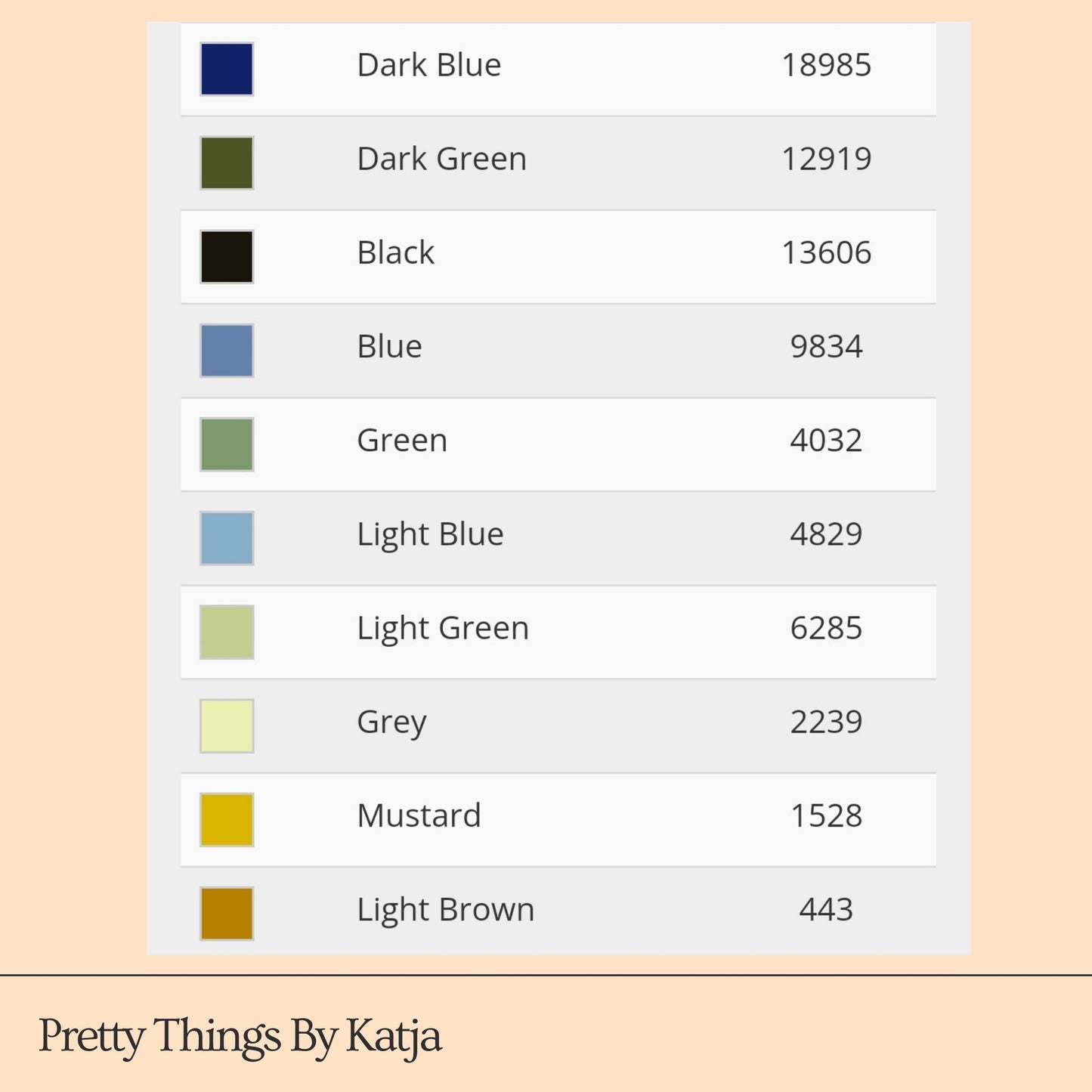Pick the Black color swatch

(227, 257)
